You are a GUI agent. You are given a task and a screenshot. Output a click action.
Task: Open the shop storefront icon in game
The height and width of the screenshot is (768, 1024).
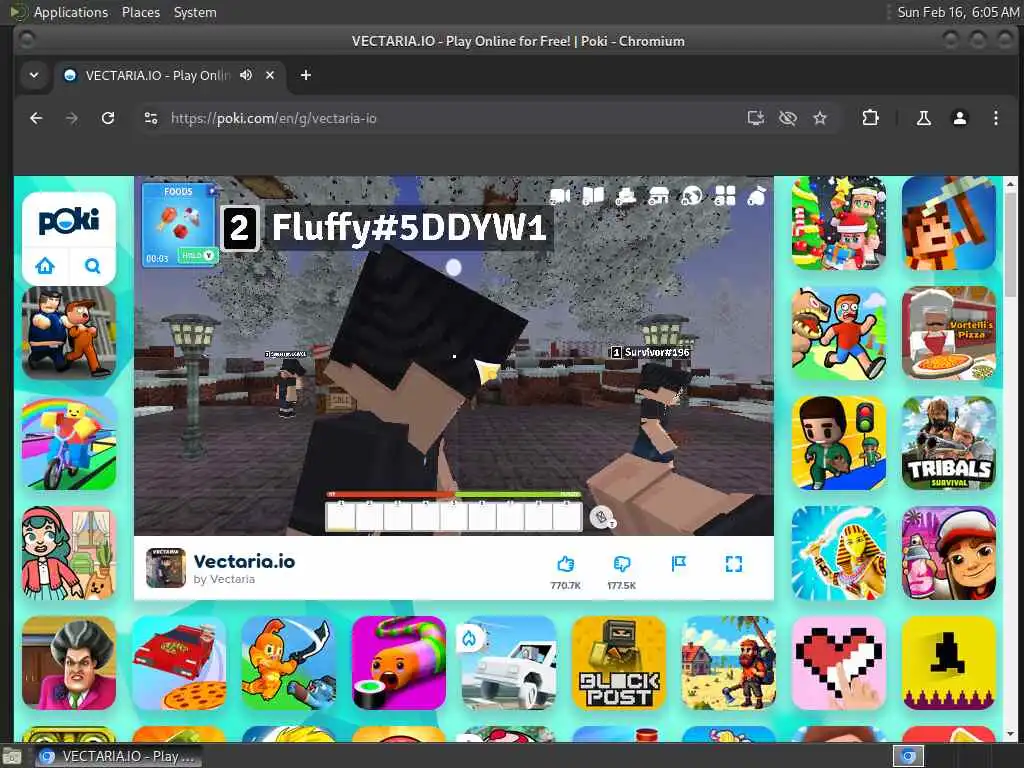(x=658, y=195)
